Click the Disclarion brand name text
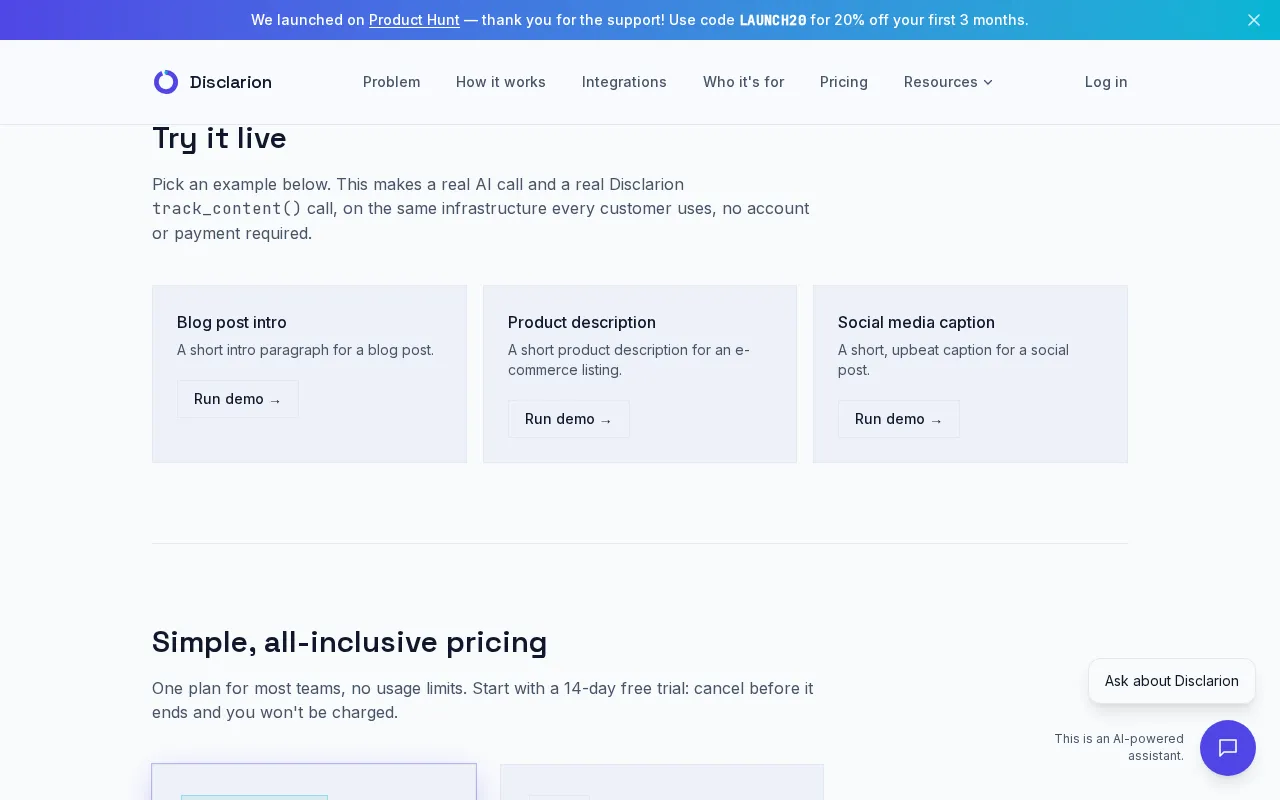This screenshot has height=800, width=1280. click(231, 82)
